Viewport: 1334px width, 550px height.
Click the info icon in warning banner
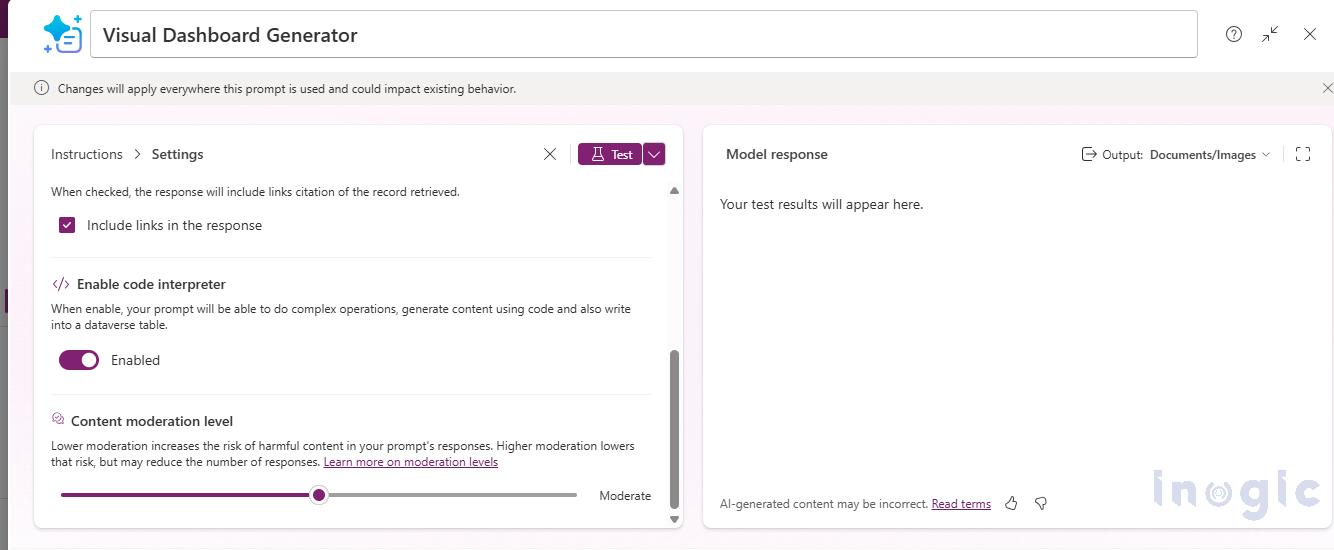41,88
